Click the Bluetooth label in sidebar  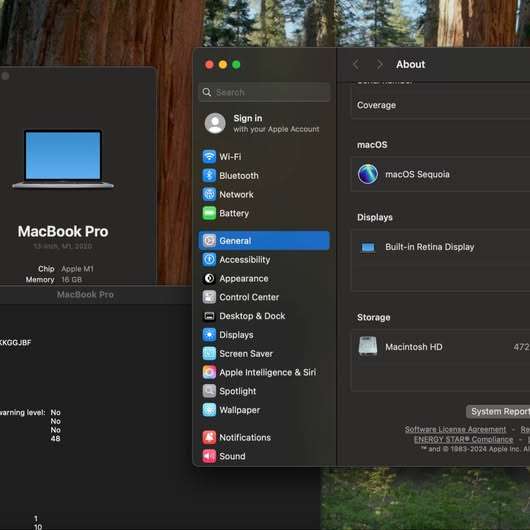[x=239, y=176]
